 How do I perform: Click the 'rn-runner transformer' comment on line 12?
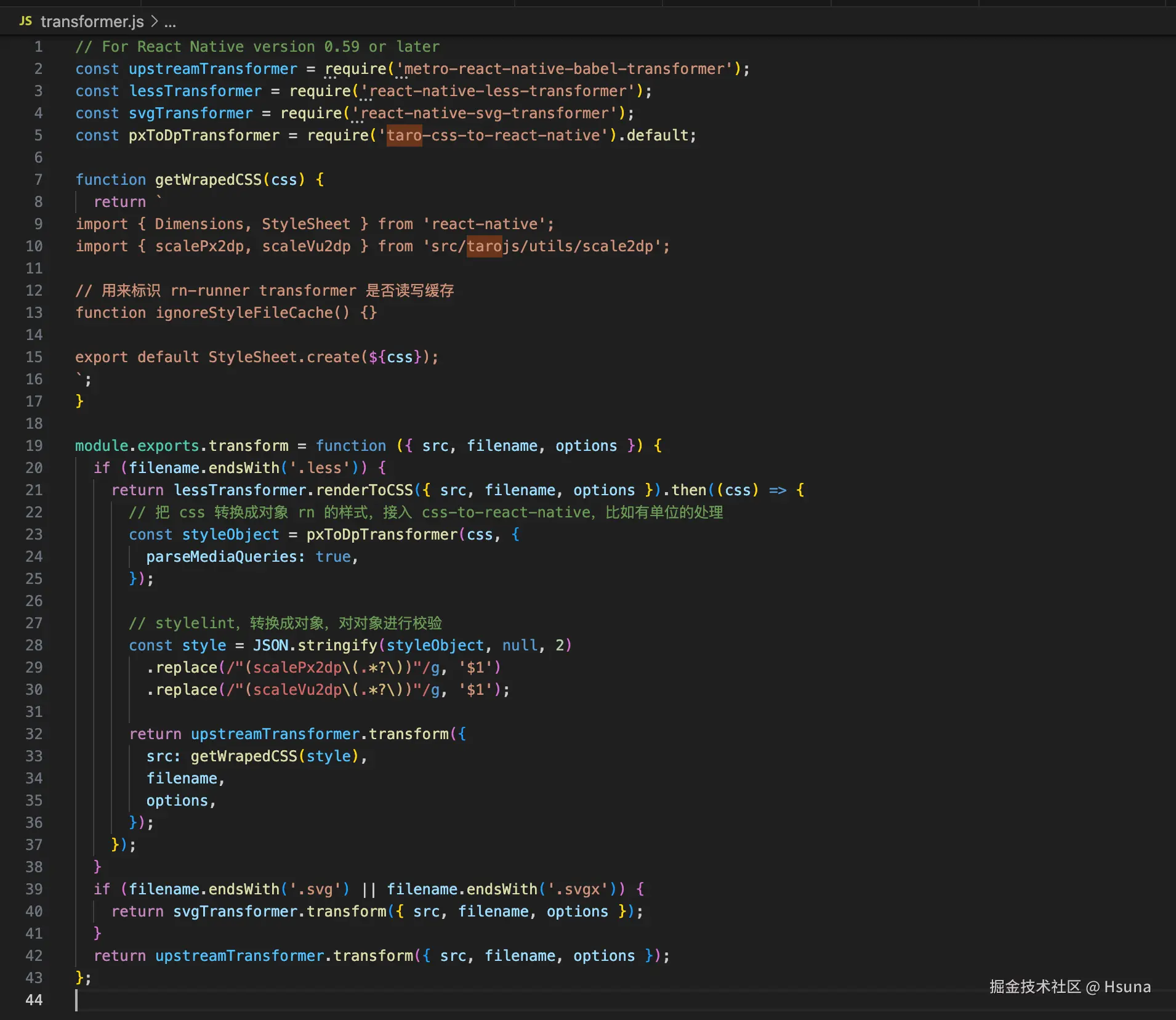264,291
